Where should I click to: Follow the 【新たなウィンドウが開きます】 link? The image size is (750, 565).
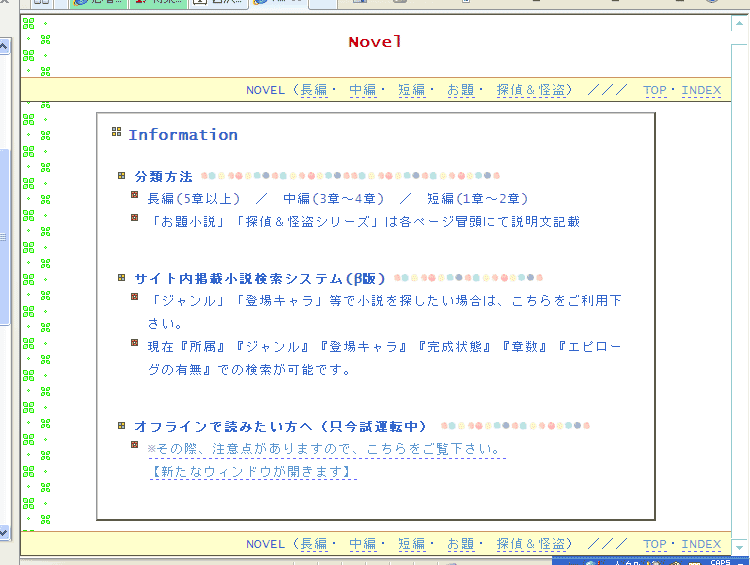[x=253, y=472]
